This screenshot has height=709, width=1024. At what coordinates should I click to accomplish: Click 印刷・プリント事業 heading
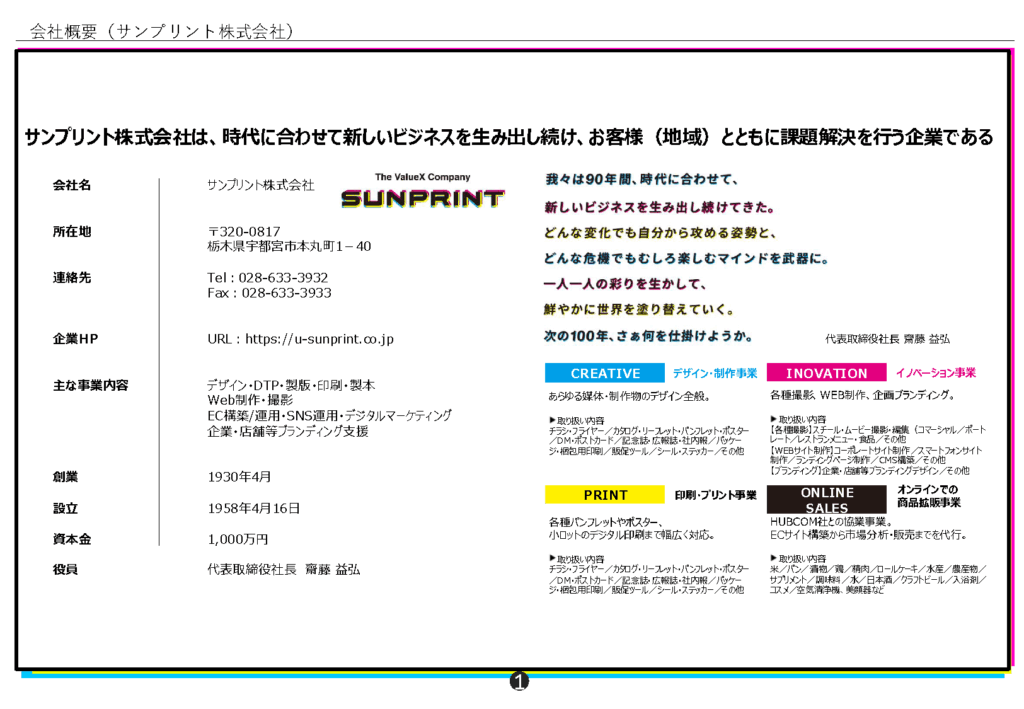tap(715, 496)
